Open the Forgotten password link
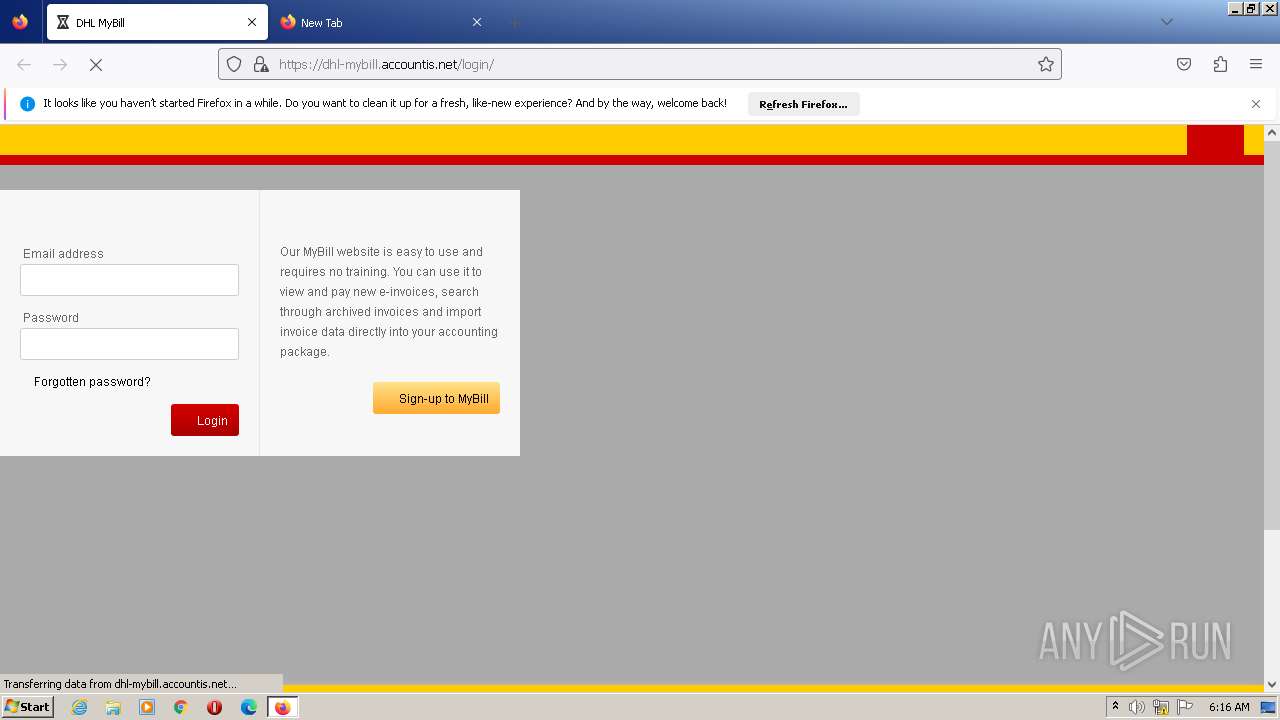This screenshot has height=720, width=1280. pos(92,382)
